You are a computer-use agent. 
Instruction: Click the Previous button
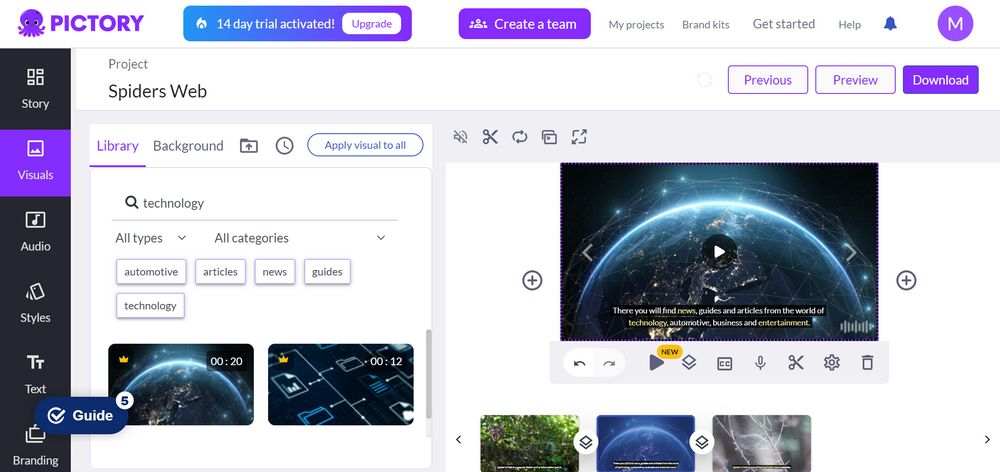(768, 80)
